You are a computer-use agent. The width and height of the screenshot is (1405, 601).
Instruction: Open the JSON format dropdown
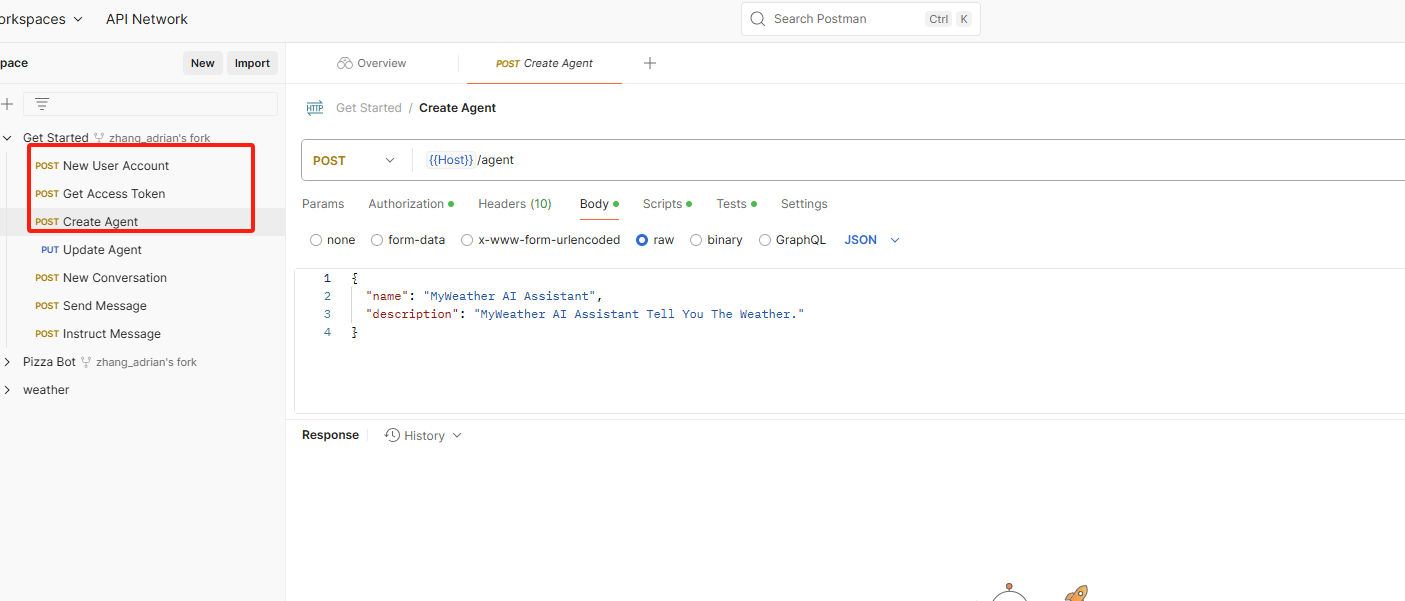873,240
